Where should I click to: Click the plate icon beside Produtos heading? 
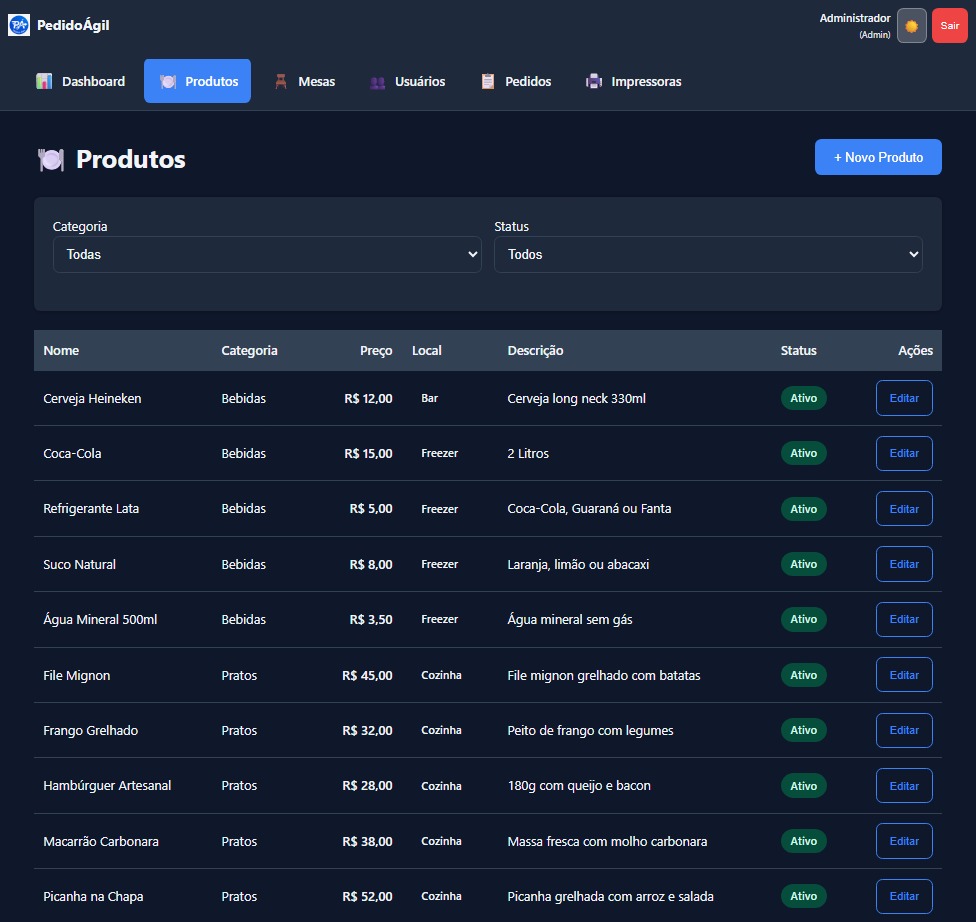[51, 159]
